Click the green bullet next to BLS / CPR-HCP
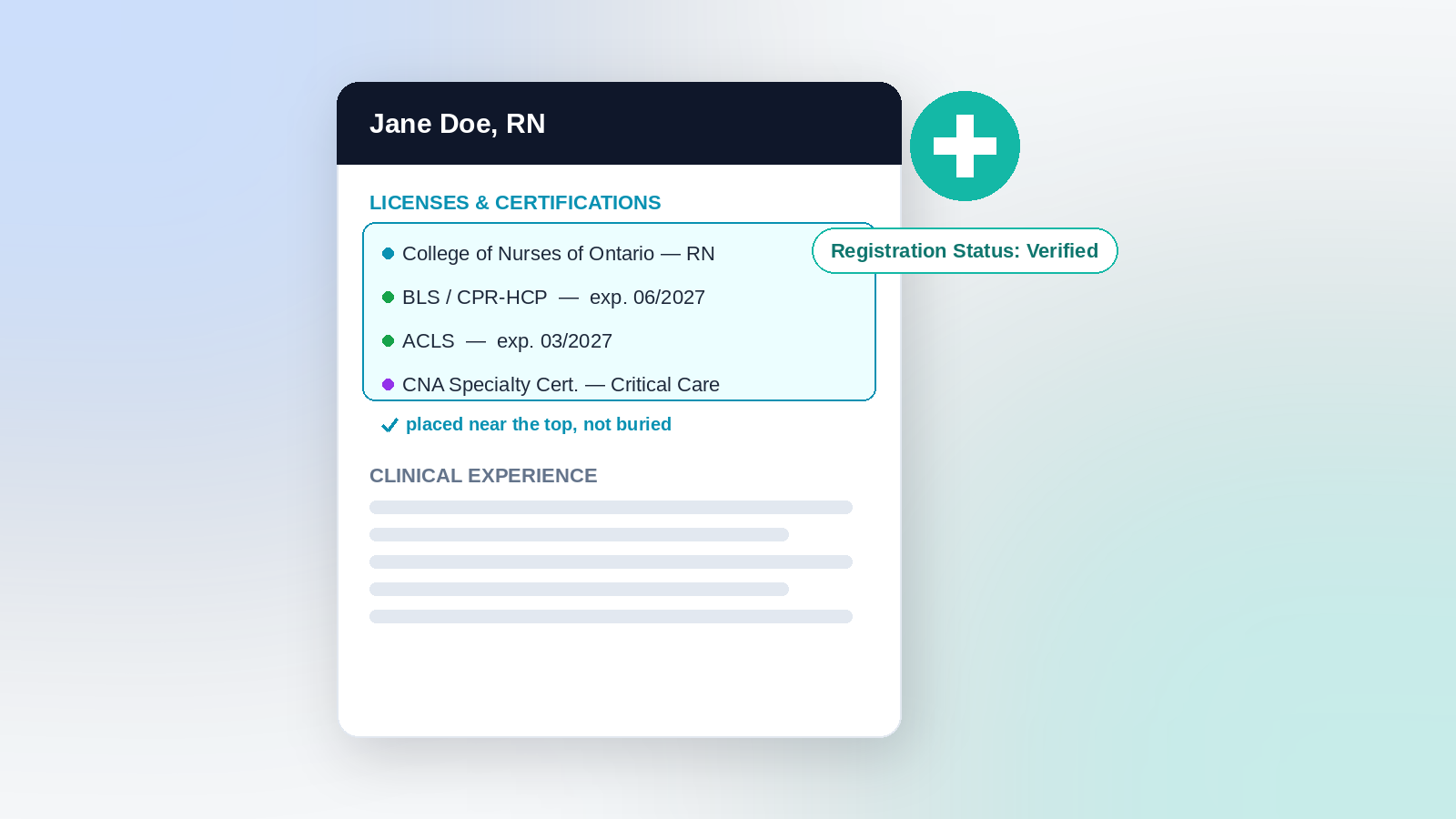This screenshot has height=819, width=1456. click(x=388, y=298)
